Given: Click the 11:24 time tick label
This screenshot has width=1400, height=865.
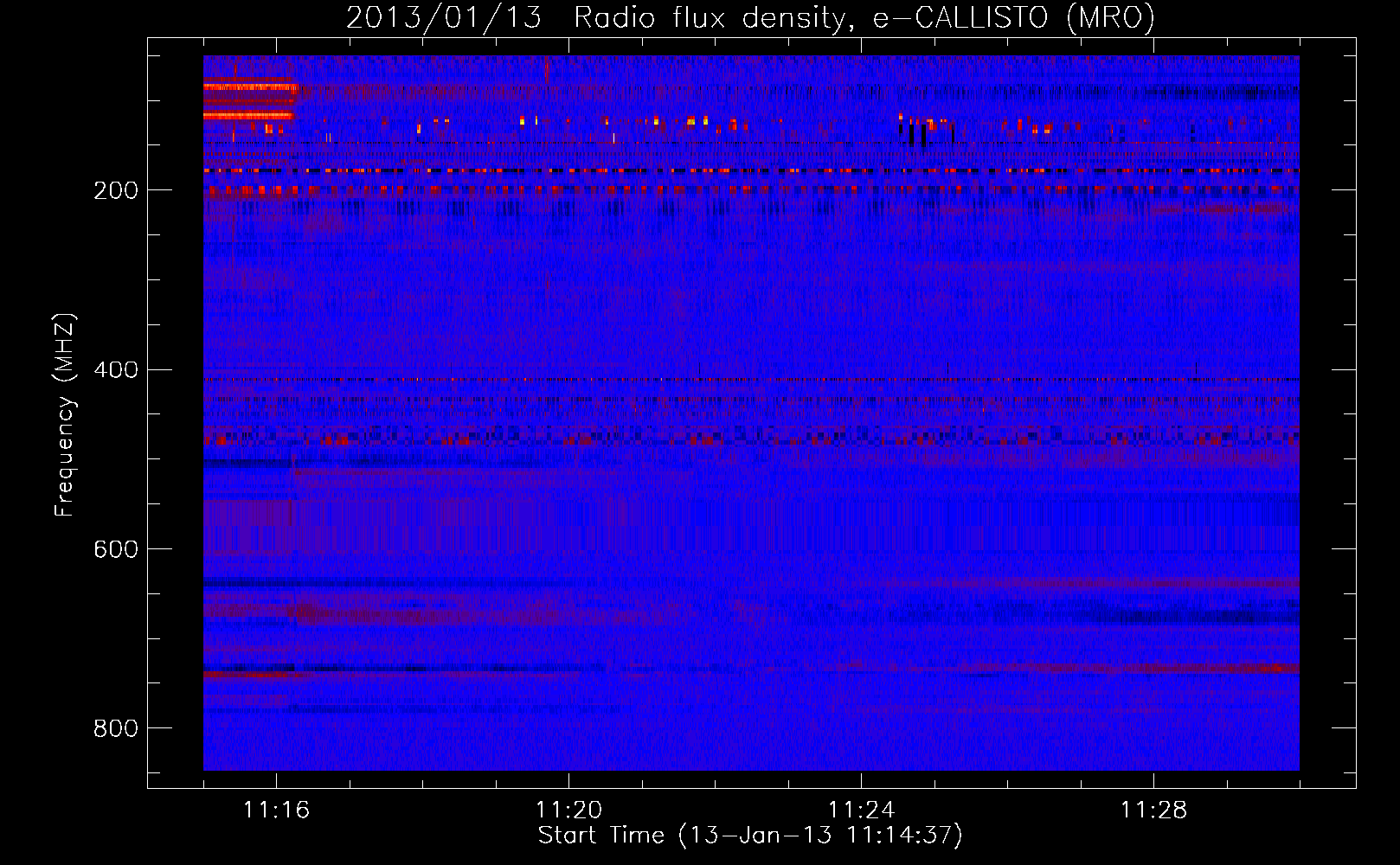Looking at the screenshot, I should coord(861,810).
